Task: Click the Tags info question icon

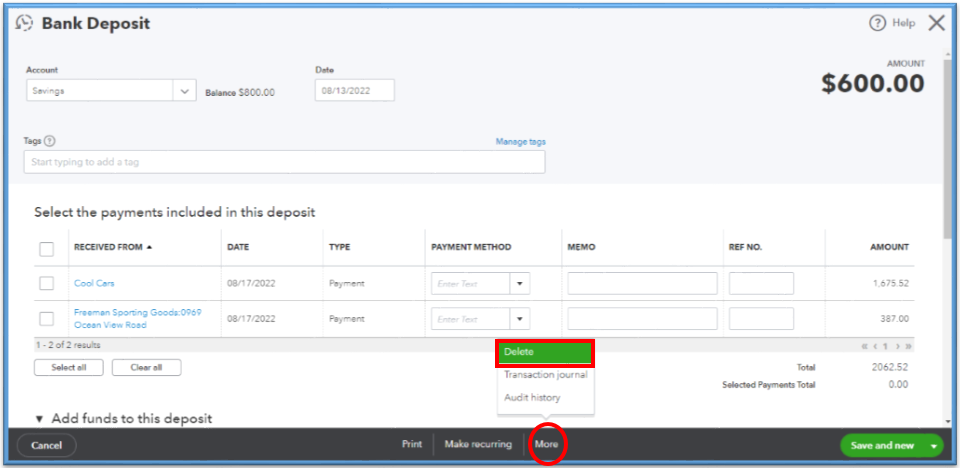Action: point(50,141)
